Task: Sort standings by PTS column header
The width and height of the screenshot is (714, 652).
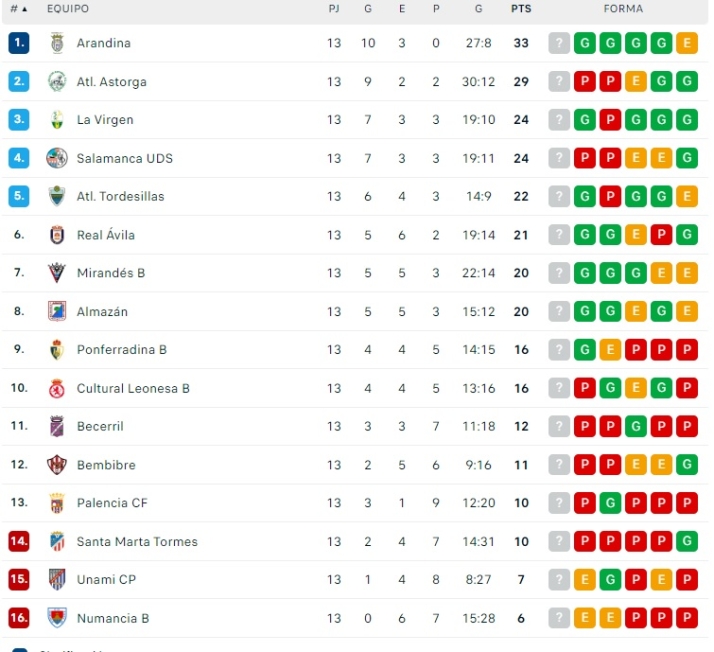Action: coord(521,9)
